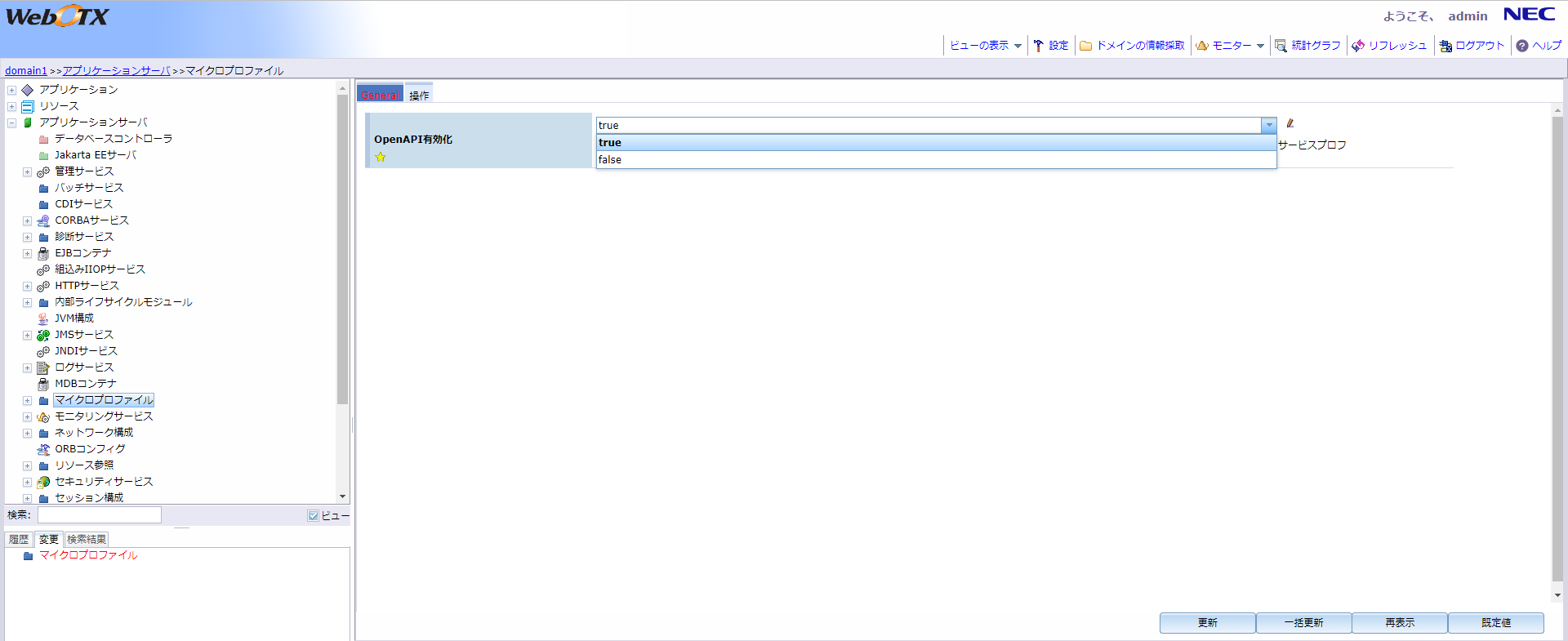The height and width of the screenshot is (641, 1568).
Task: Switch to the 履歴 tab
Action: click(x=19, y=540)
